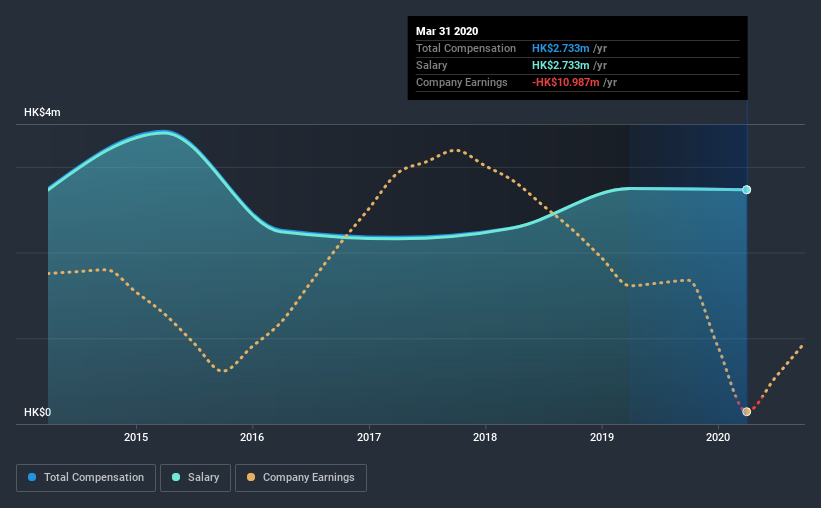Click the orange earnings data point at 2020
Image resolution: width=821 pixels, height=508 pixels.
tap(747, 412)
